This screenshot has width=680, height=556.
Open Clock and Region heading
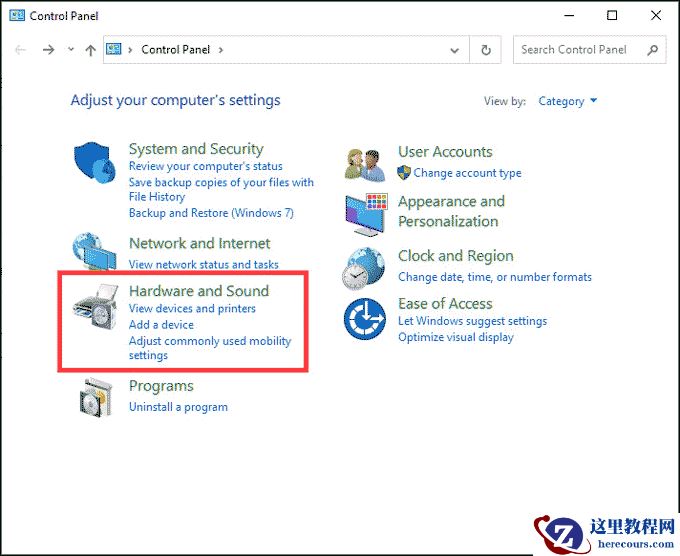456,256
